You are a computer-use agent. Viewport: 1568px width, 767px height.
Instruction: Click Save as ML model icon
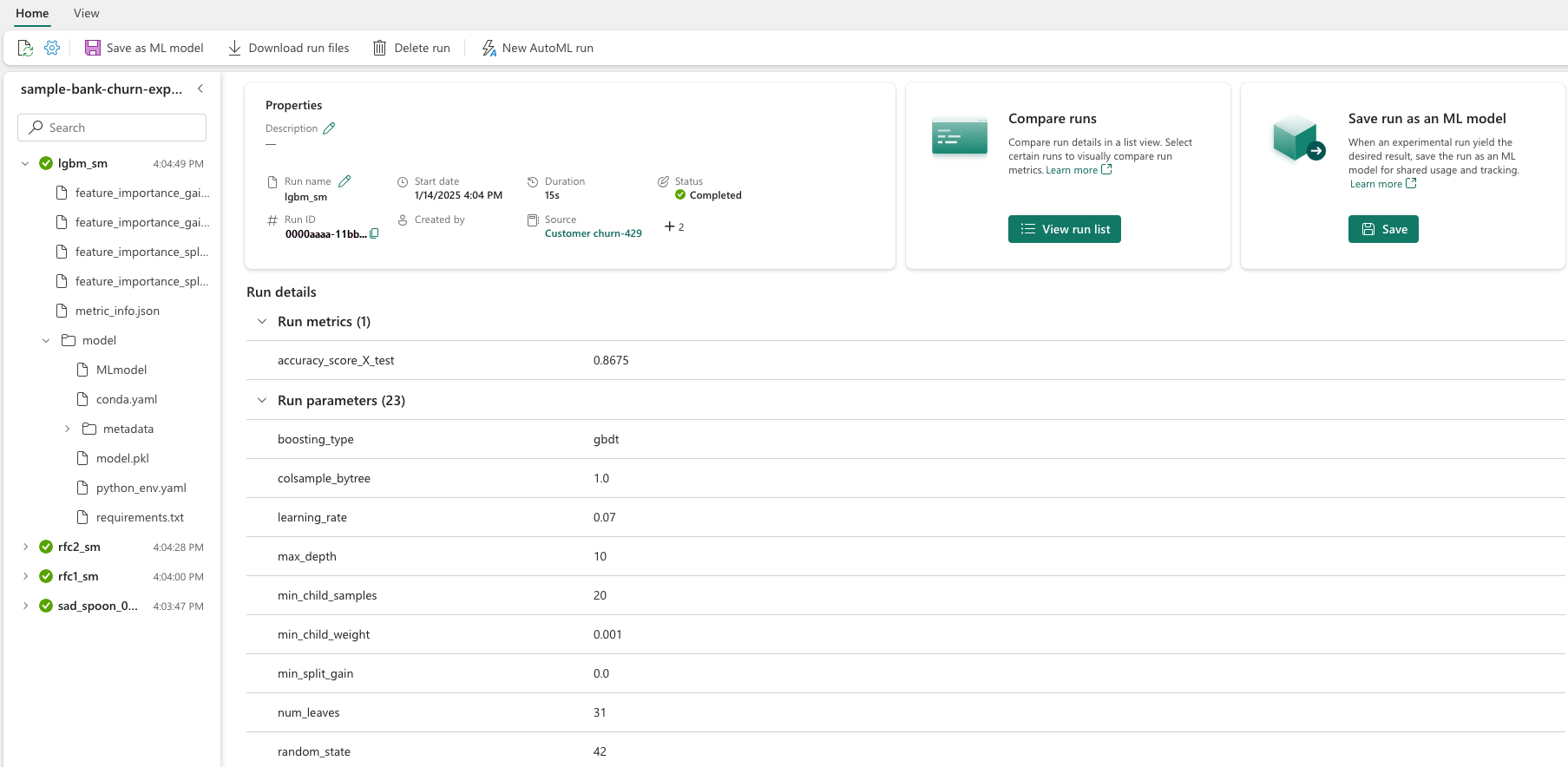(x=93, y=48)
